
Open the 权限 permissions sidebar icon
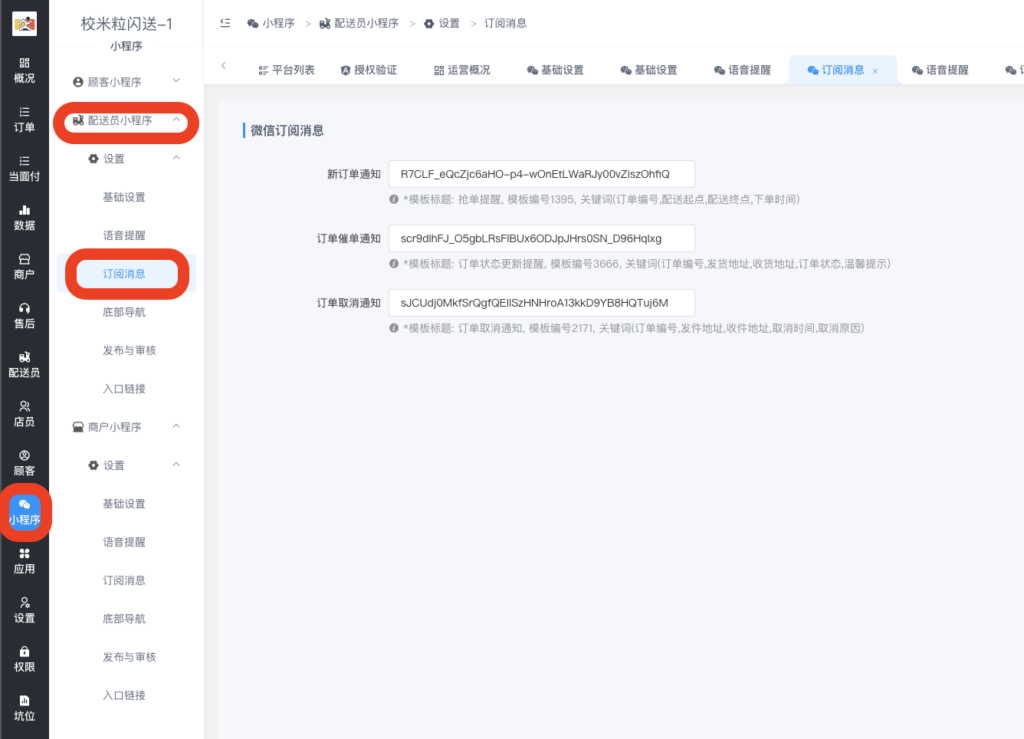(x=24, y=656)
